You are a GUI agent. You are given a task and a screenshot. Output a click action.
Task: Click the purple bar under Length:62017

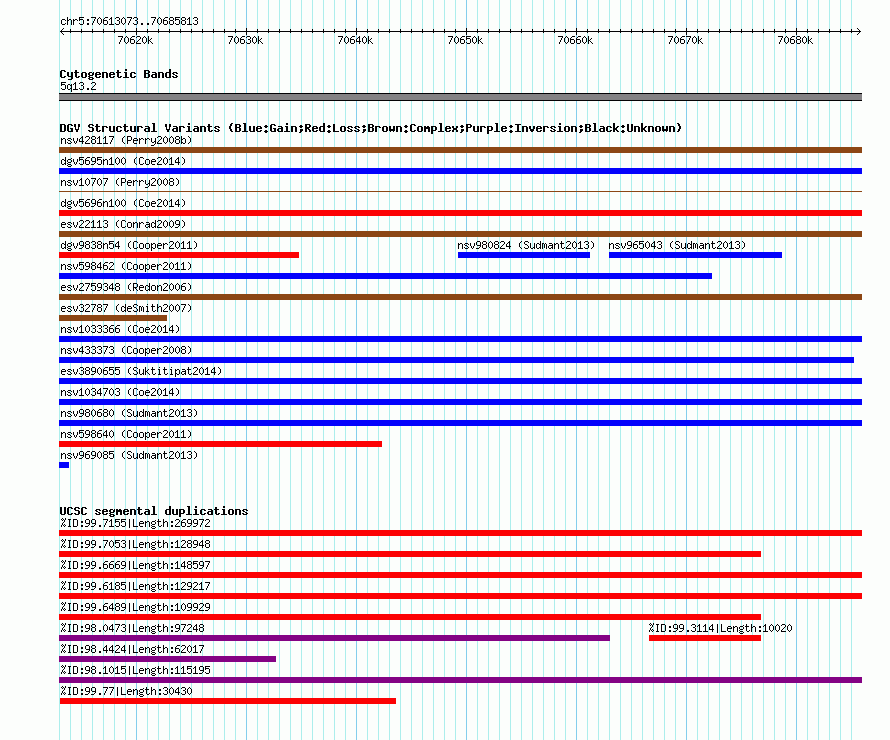click(167, 659)
